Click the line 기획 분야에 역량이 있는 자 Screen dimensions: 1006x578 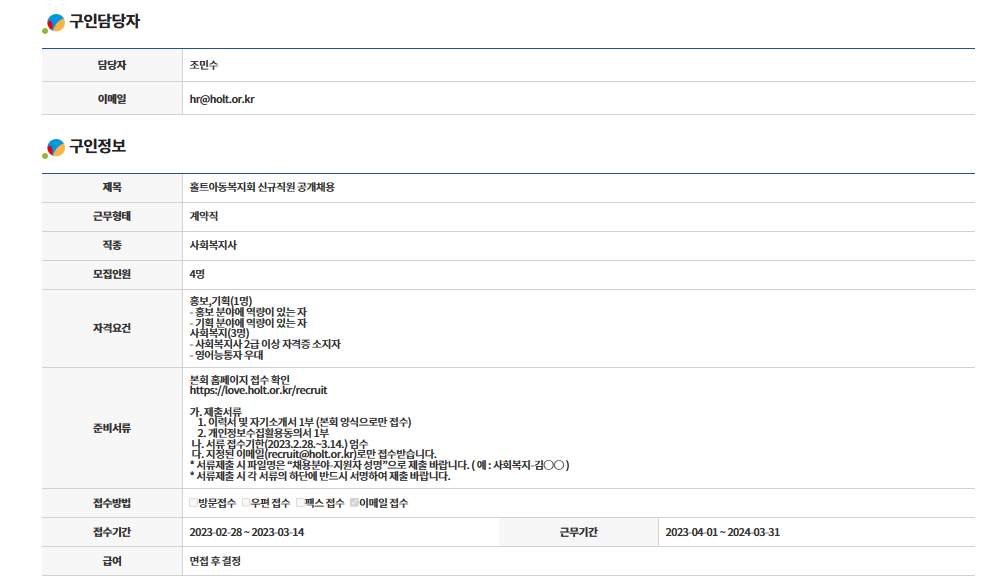point(248,323)
